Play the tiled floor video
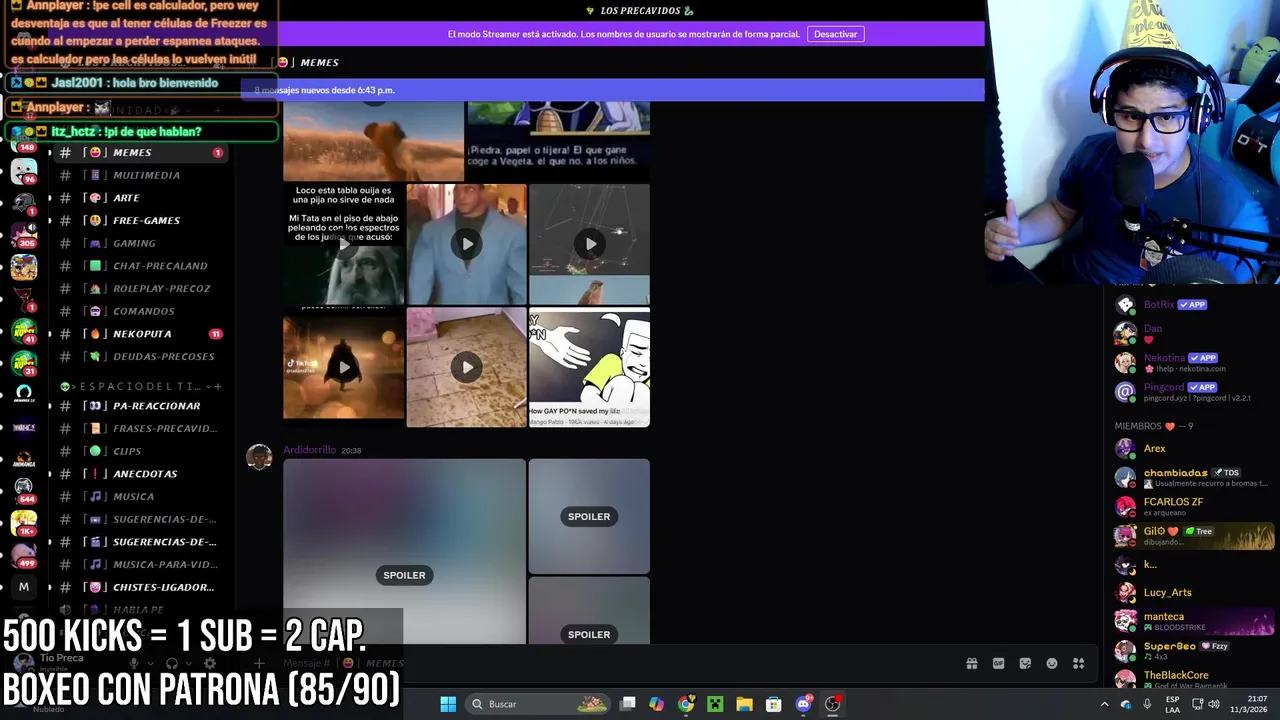This screenshot has width=1280, height=720. [467, 367]
